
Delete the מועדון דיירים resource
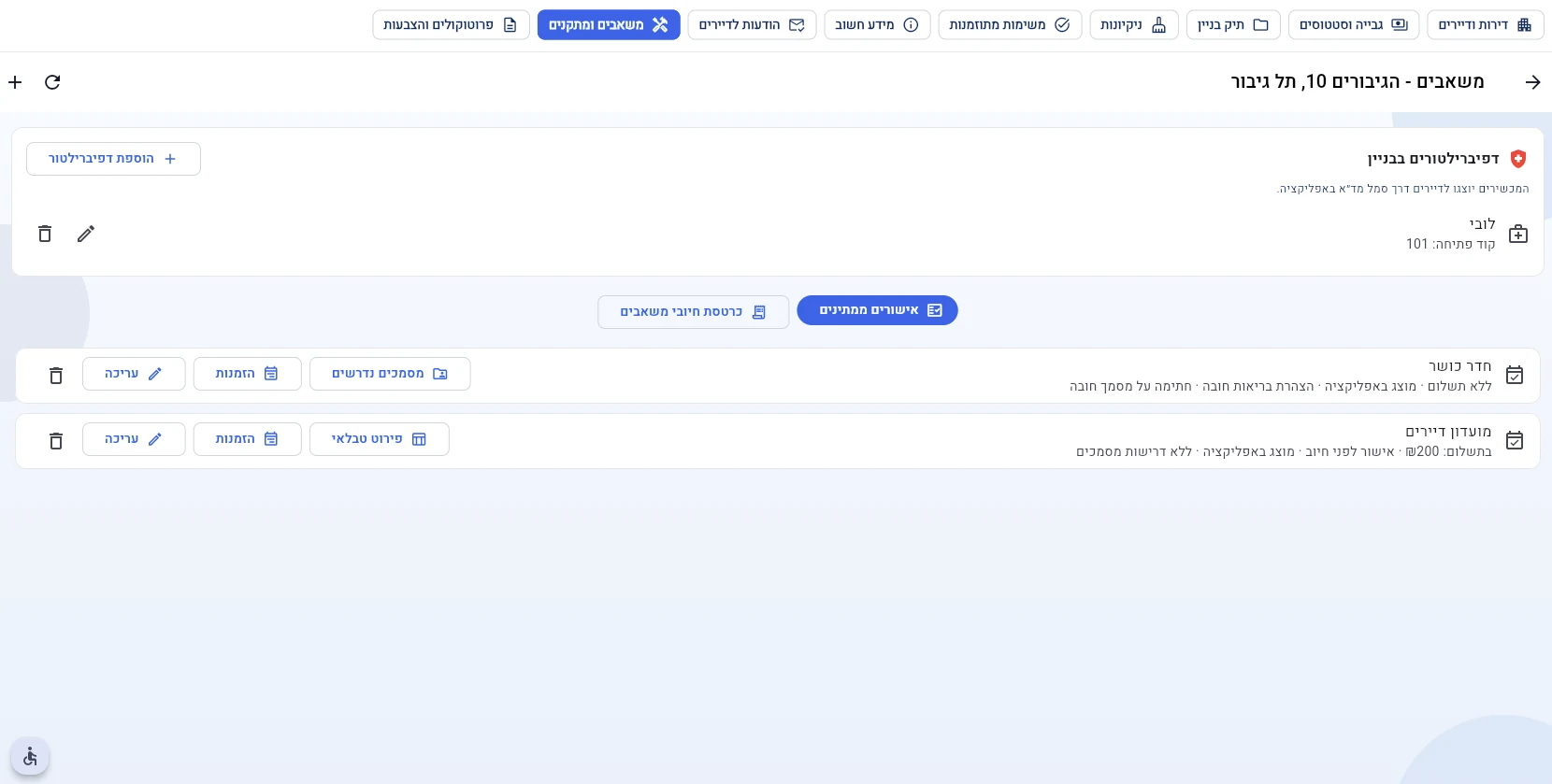tap(56, 440)
